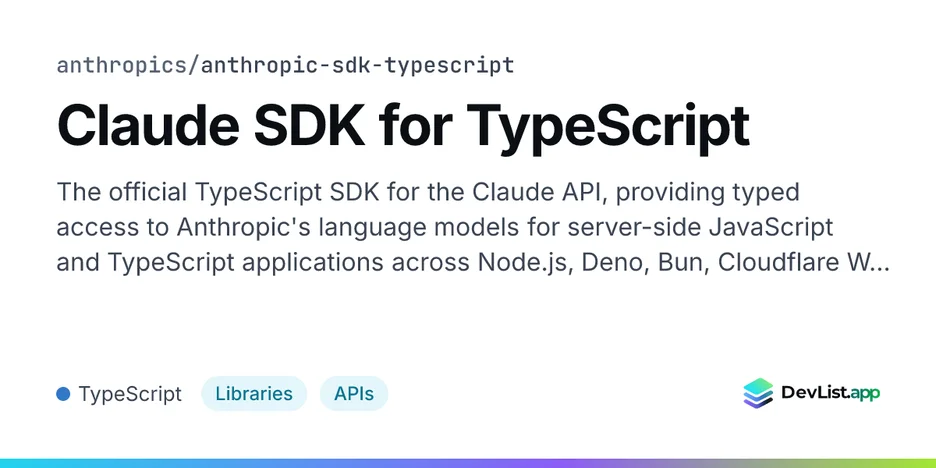Open the DevList.app brand name
Viewport: 936px width, 468px height.
[x=830, y=393]
